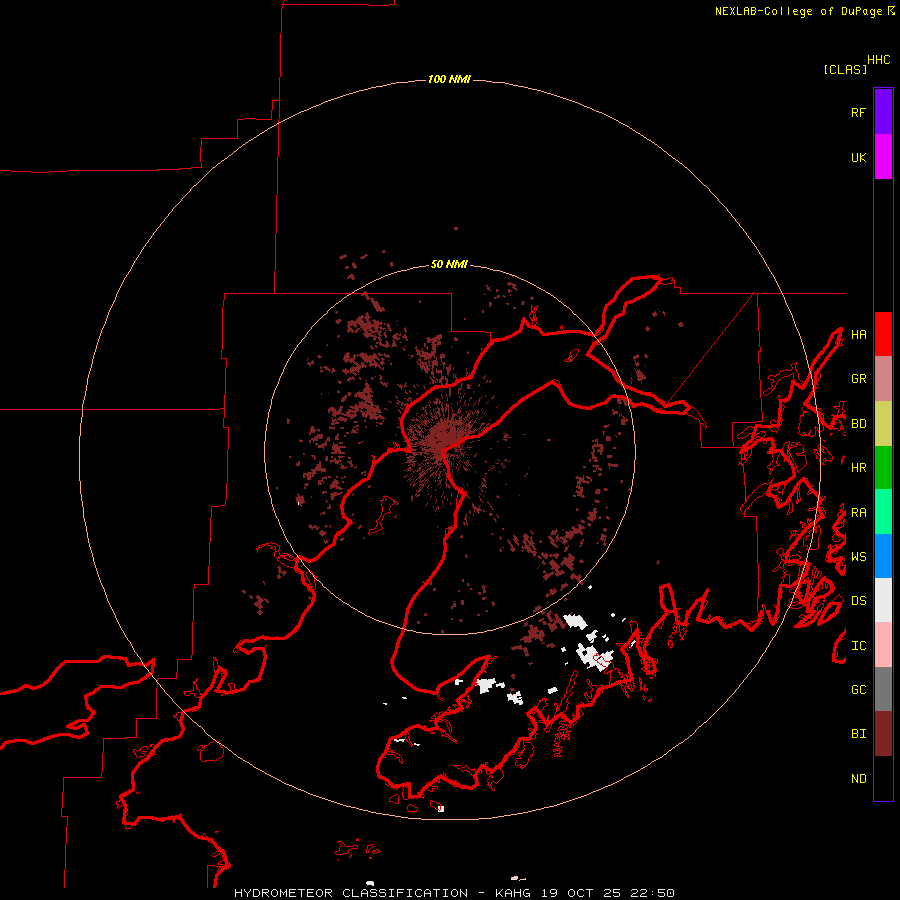Click the BI dark red legend color block
The image size is (900, 900).
pyautogui.click(x=883, y=734)
